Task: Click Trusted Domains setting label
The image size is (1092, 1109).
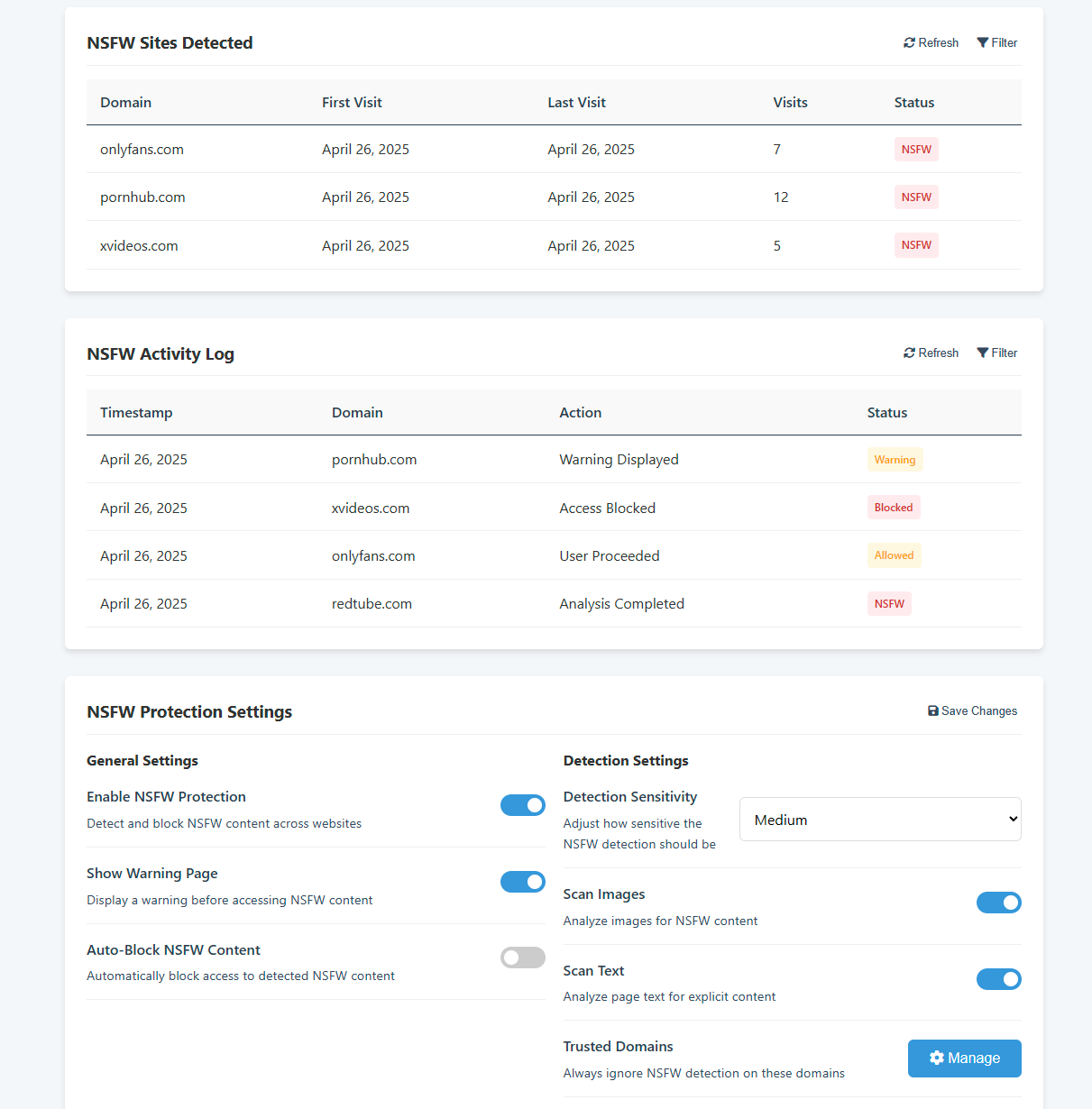Action: pyautogui.click(x=618, y=1047)
